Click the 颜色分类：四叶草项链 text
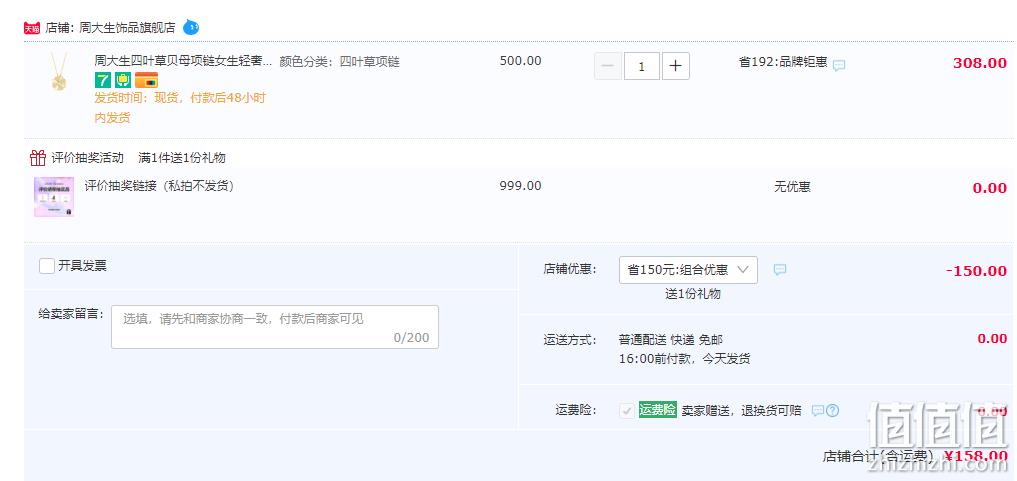The image size is (1017, 481). [339, 62]
